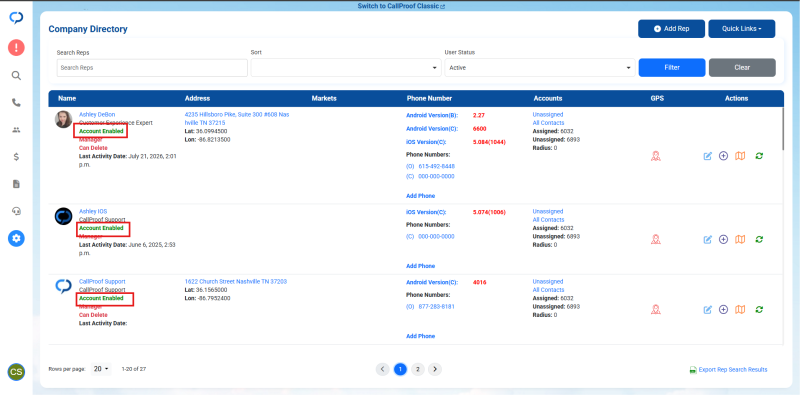Select page 1 in pagination
Image resolution: width=800 pixels, height=395 pixels.
[400, 369]
